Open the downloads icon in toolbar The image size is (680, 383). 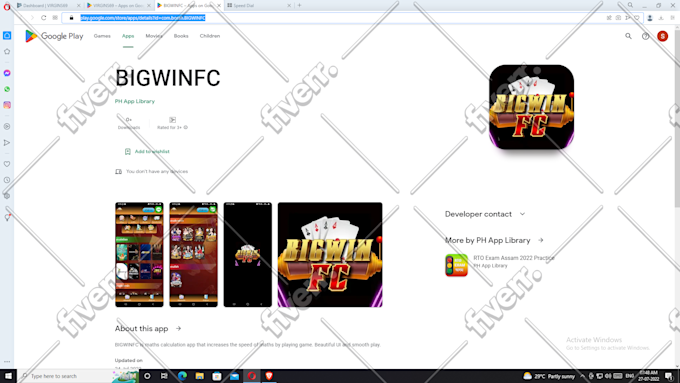coord(661,18)
